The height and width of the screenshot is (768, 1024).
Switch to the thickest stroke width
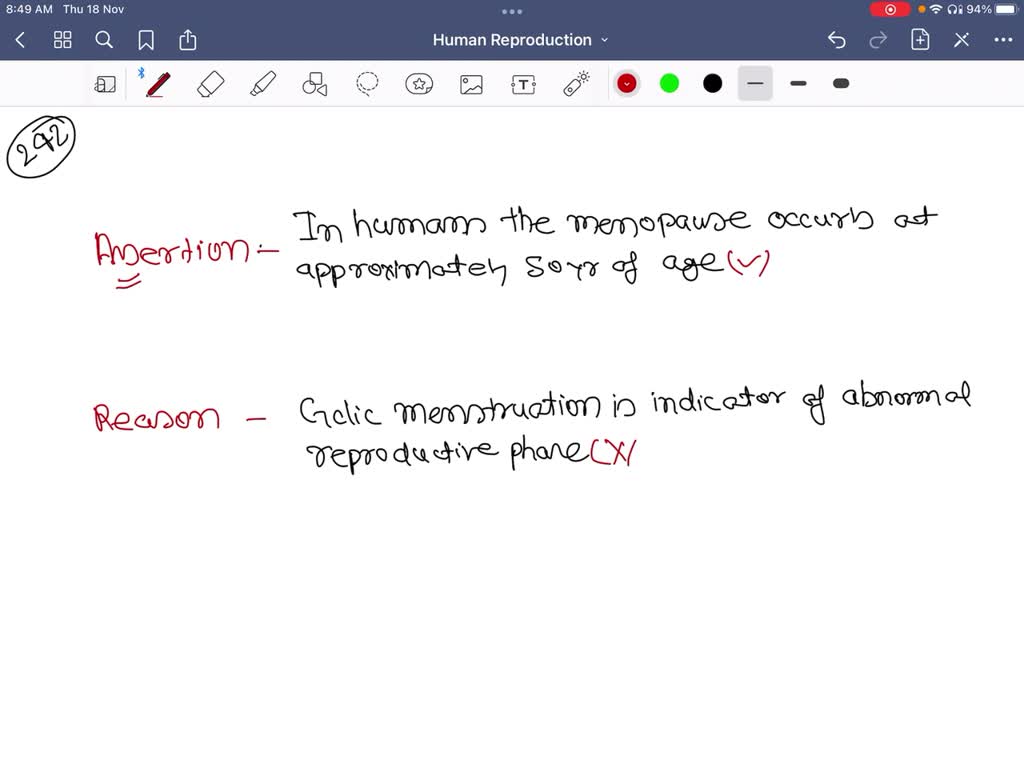point(841,84)
